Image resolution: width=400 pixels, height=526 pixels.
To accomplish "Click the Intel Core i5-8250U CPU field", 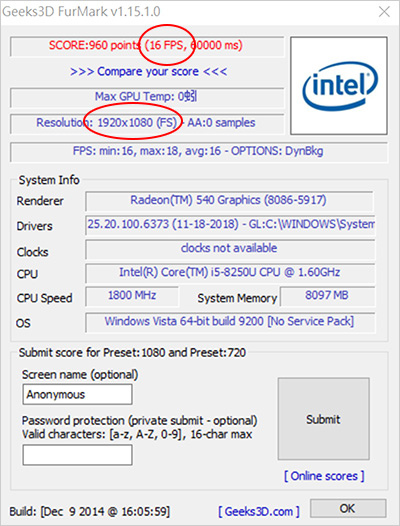I will 230,273.
